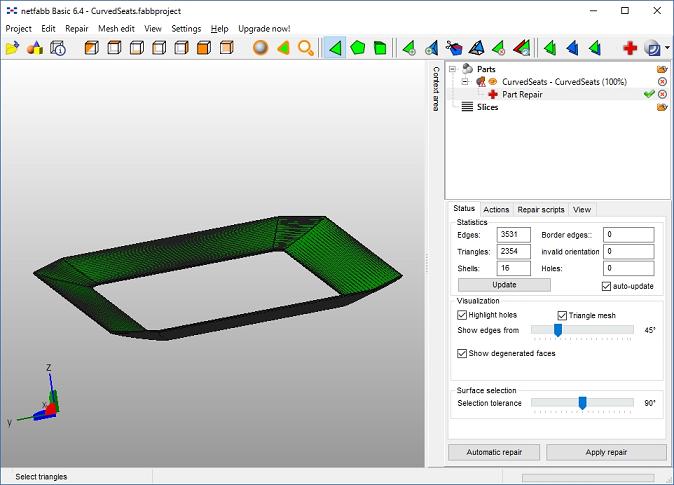Image resolution: width=674 pixels, height=485 pixels.
Task: Click the Selection tolerance slider handle
Action: pos(582,403)
